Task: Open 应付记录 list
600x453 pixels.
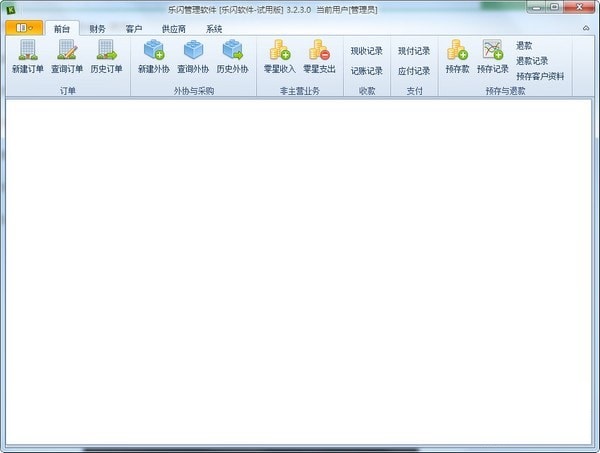Action: (x=413, y=71)
